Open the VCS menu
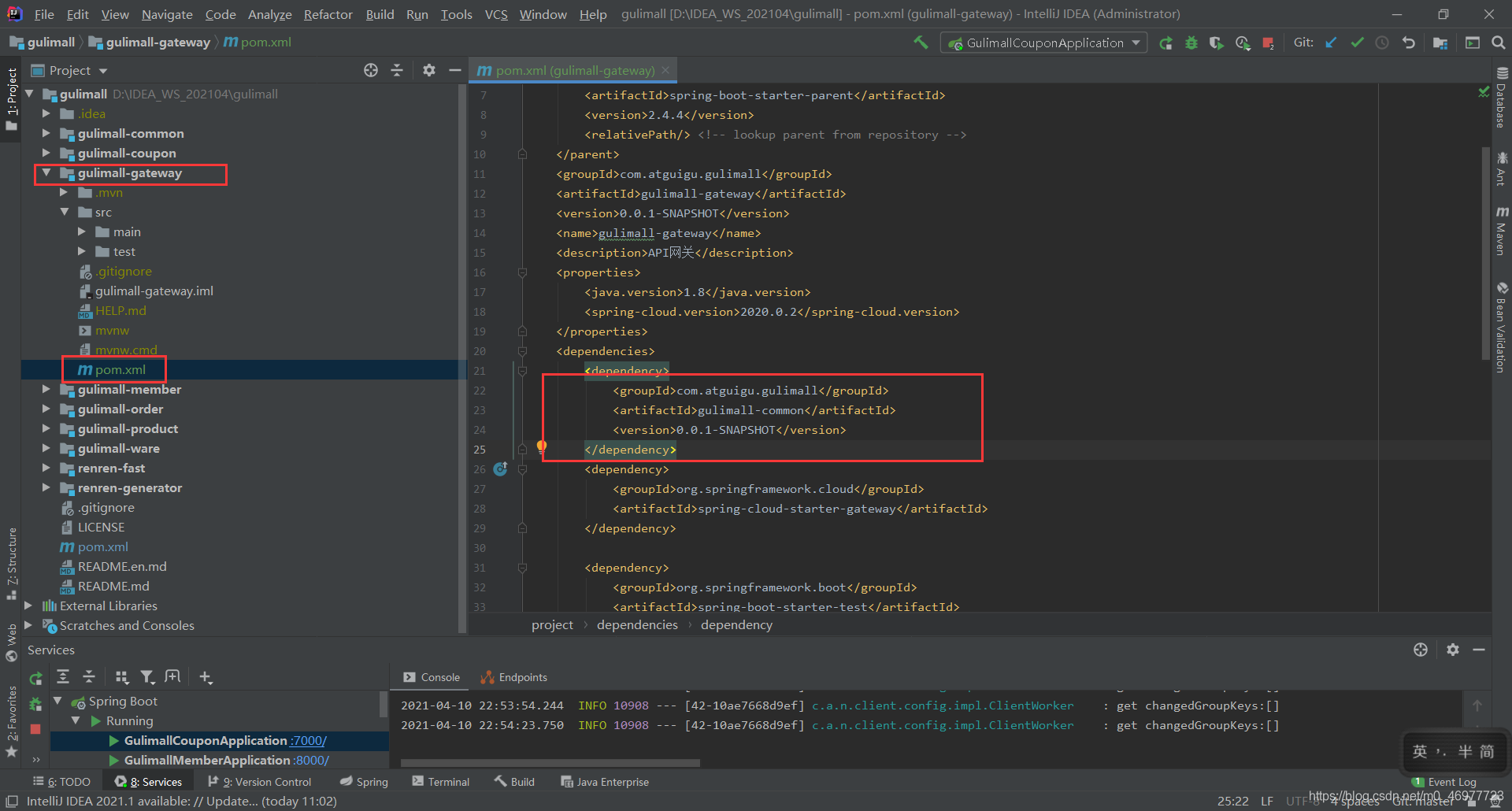 coord(496,14)
